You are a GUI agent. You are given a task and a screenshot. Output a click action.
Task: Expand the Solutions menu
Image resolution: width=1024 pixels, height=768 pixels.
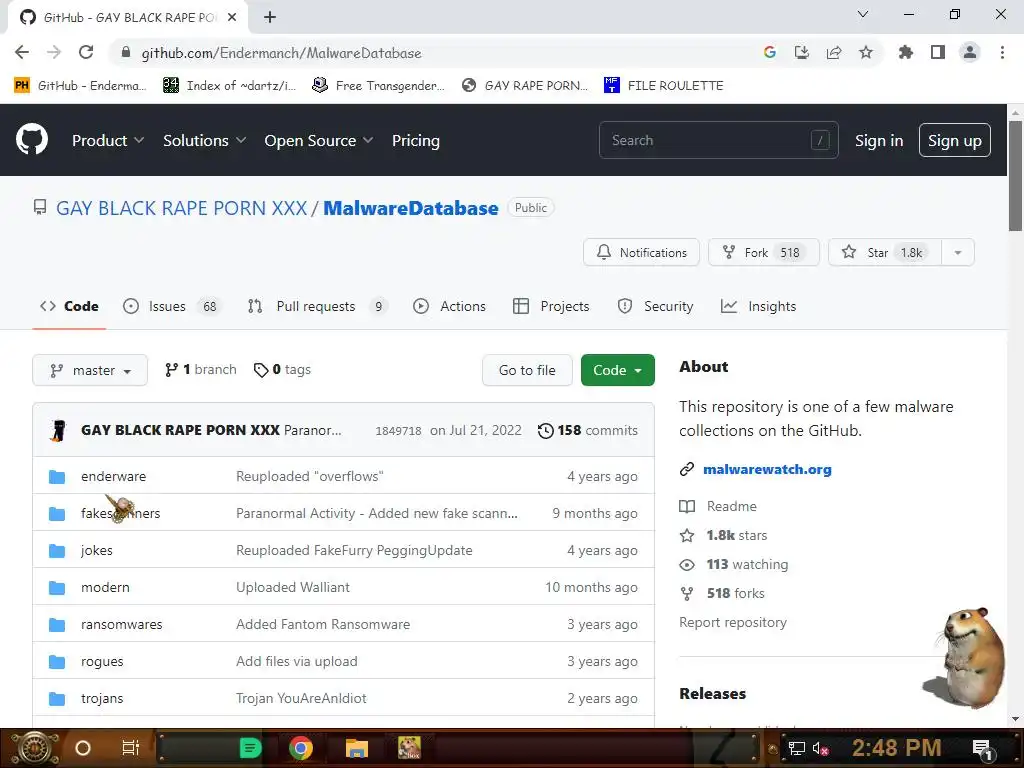click(x=204, y=140)
